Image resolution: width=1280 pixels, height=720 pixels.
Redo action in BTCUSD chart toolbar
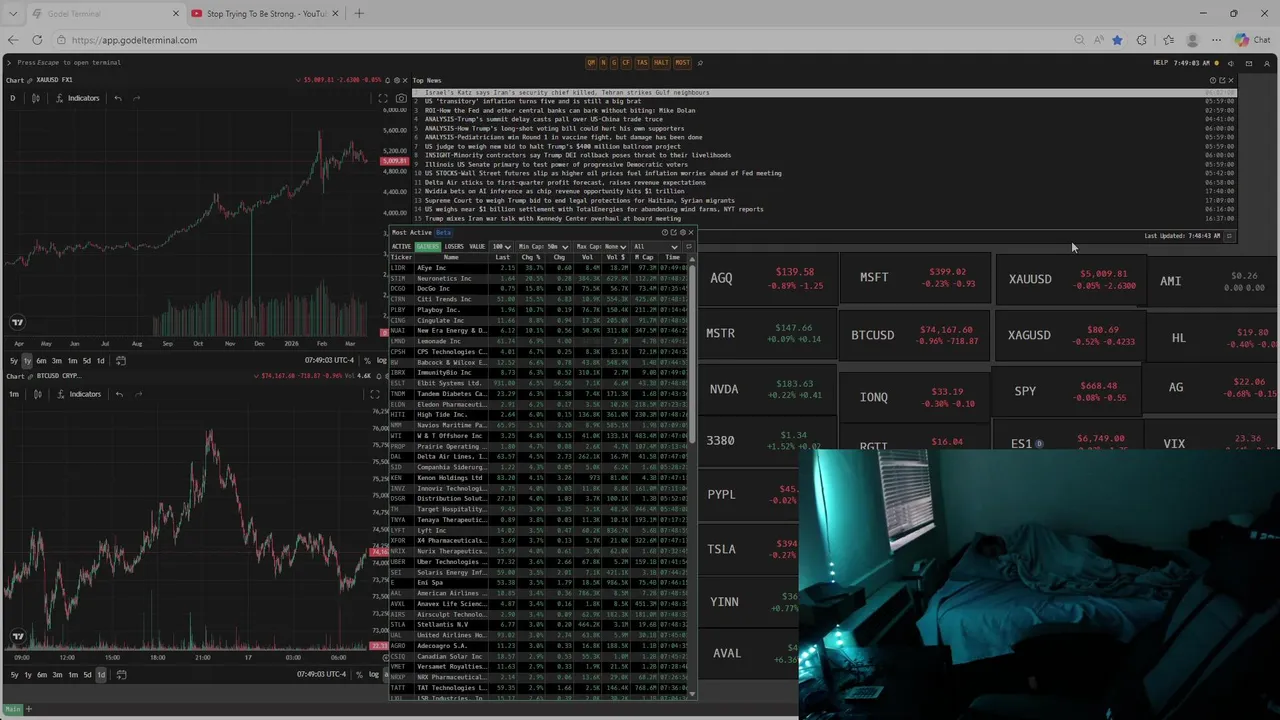coord(137,394)
